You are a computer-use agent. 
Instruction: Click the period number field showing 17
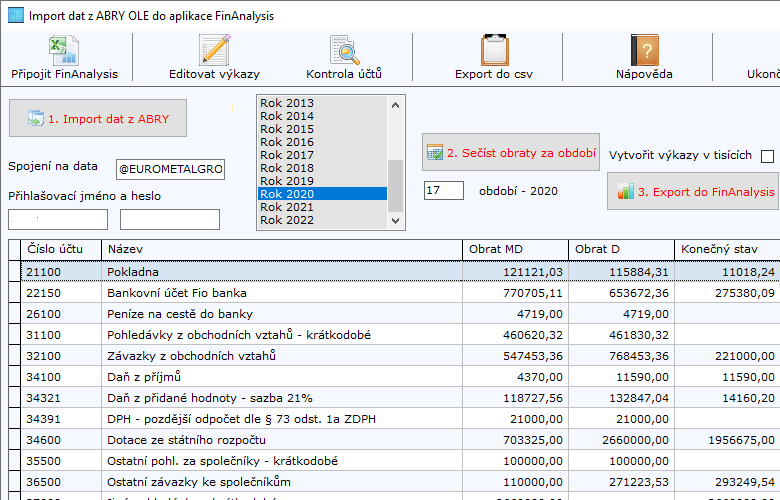click(x=444, y=191)
